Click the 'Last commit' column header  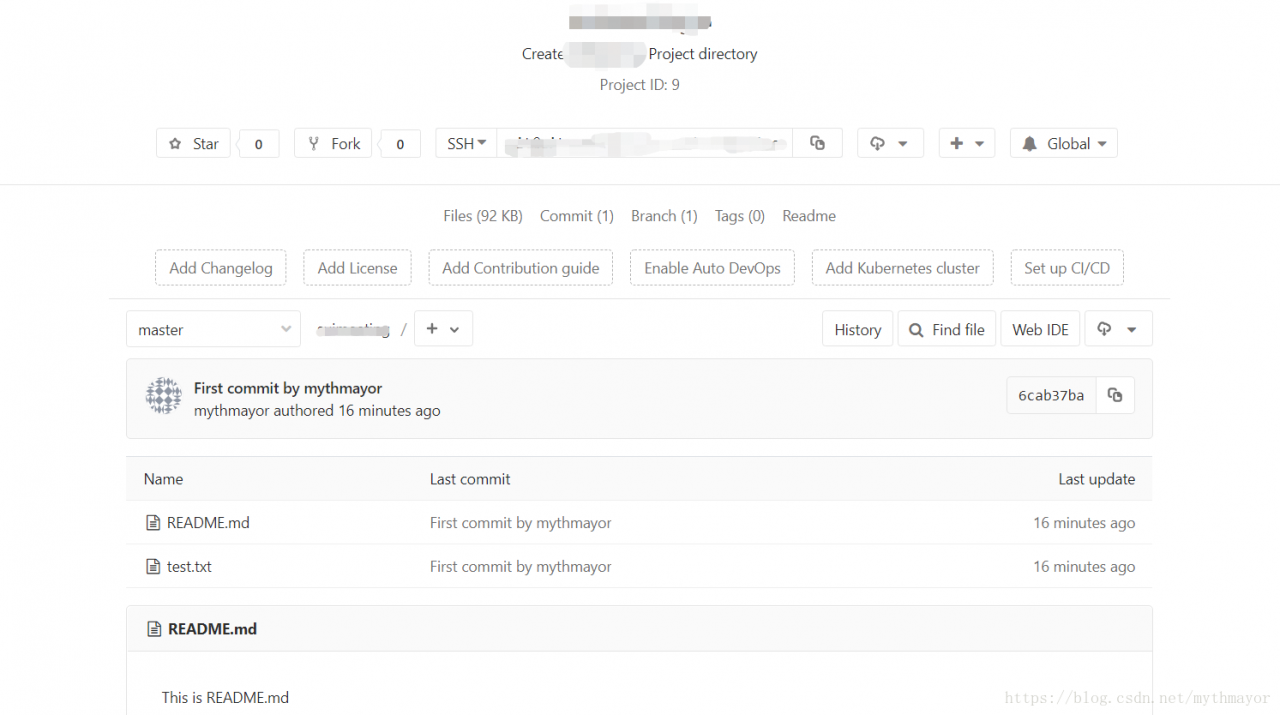[x=470, y=479]
